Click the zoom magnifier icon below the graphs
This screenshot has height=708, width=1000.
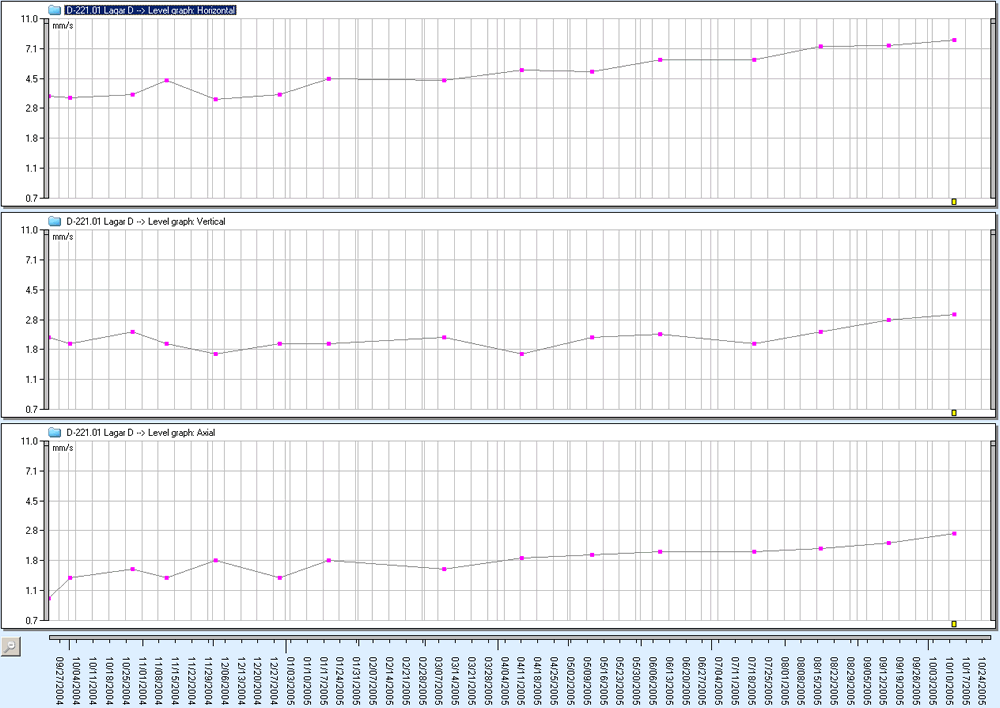(9, 647)
